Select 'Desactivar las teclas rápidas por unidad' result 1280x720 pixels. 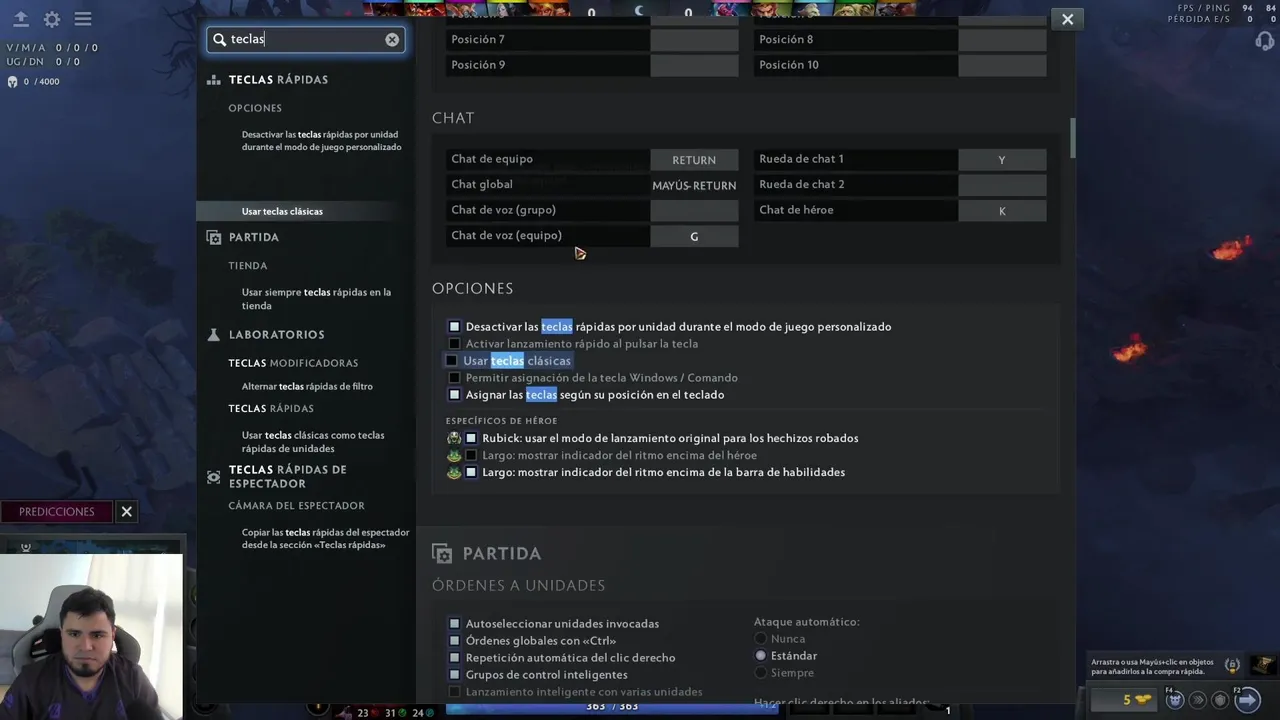[x=321, y=140]
